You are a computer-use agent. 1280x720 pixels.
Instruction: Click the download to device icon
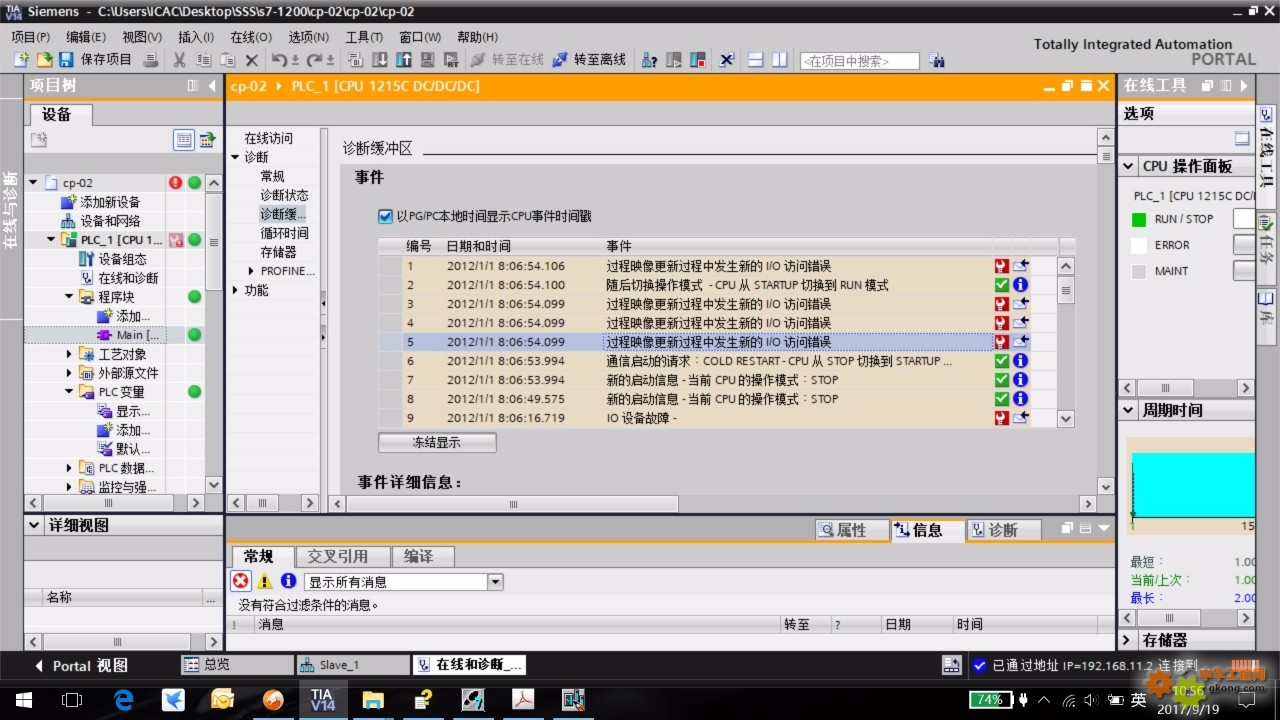(381, 60)
